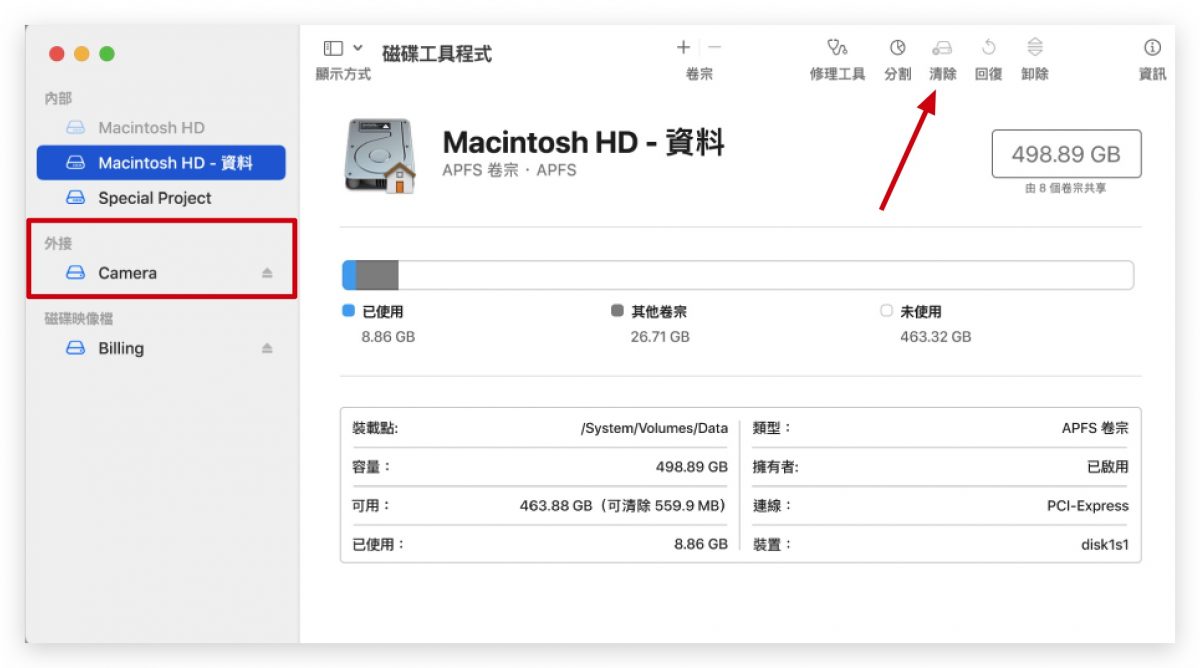The width and height of the screenshot is (1200, 668).
Task: Click the 磁碟映像檔 section header
Action: [x=79, y=318]
